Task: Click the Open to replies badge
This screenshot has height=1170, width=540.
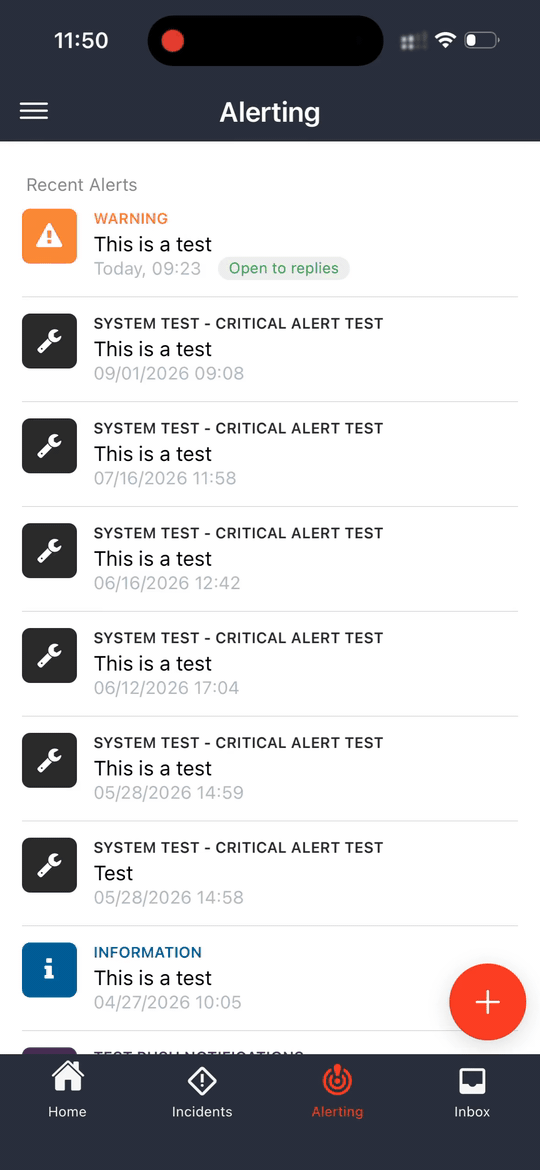Action: point(283,269)
